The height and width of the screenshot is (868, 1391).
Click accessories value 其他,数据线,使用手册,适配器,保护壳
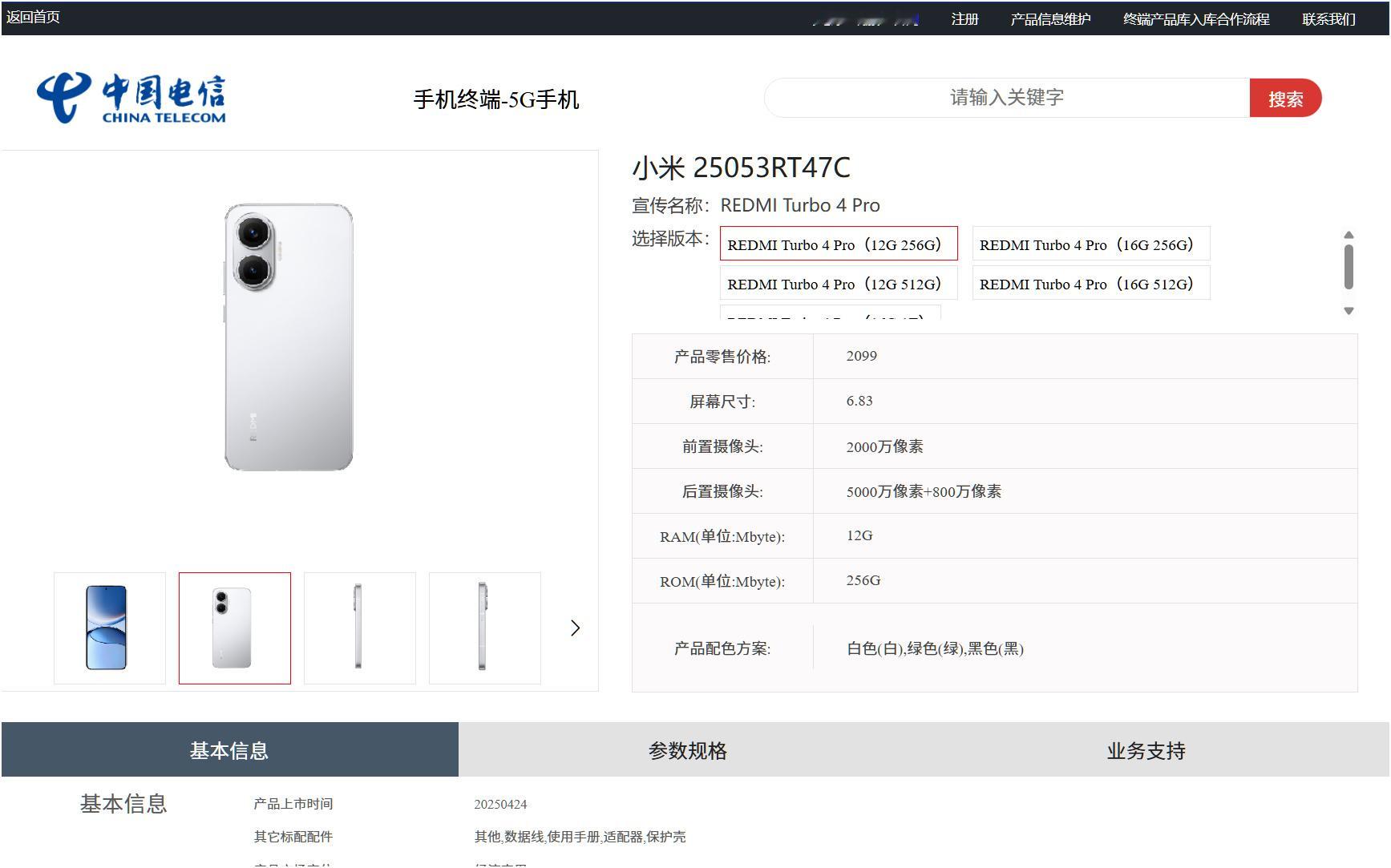coord(580,837)
